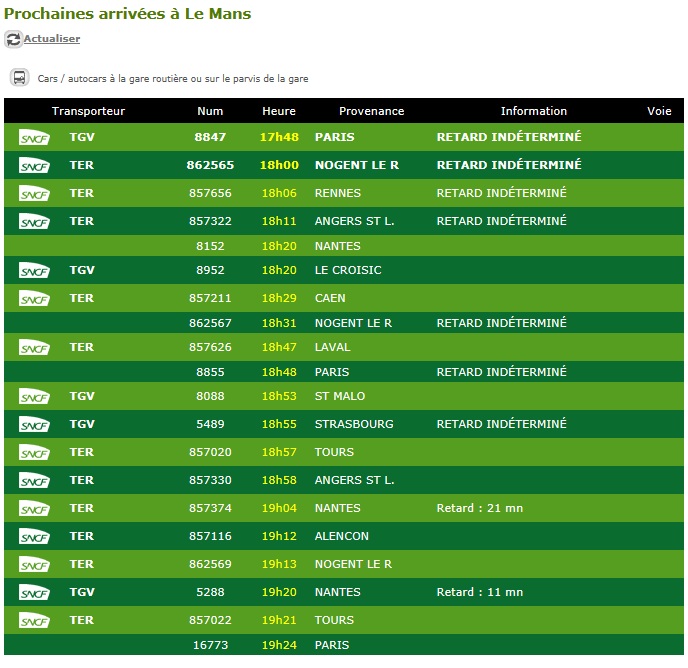The image size is (688, 668).
Task: Click the Transporteur column header
Action: click(88, 111)
